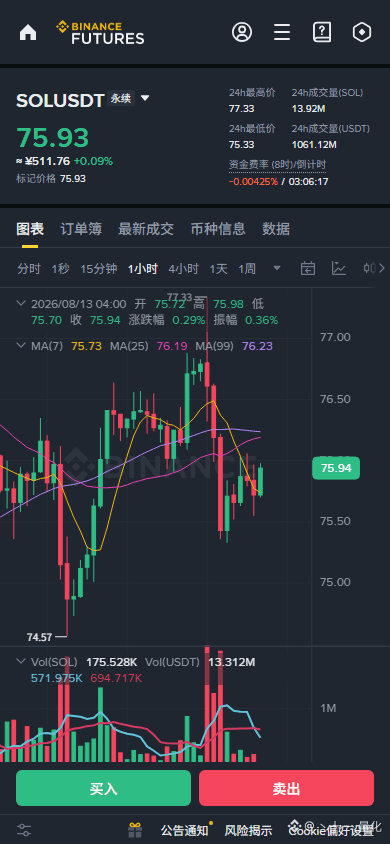Viewport: 390px width, 844px height.
Task: Open the calendar go-to-date icon
Action: click(308, 268)
